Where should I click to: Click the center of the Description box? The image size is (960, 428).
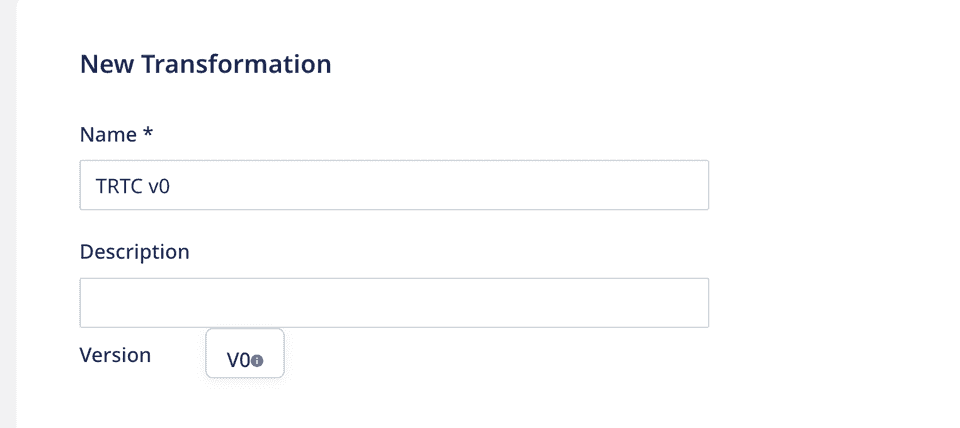[x=394, y=302]
